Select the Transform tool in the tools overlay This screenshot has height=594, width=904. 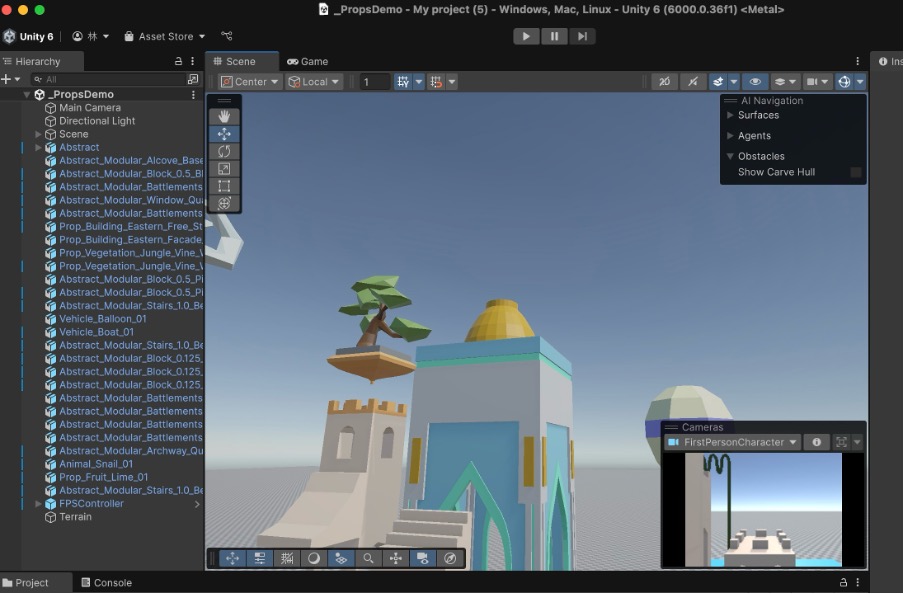pos(224,203)
